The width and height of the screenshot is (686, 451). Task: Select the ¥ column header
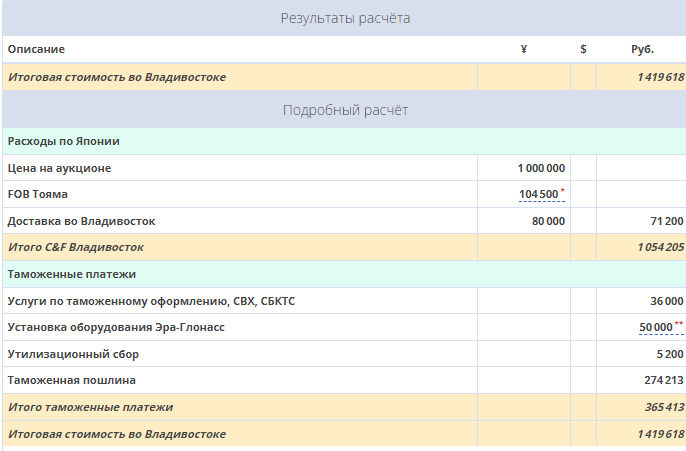(524, 49)
